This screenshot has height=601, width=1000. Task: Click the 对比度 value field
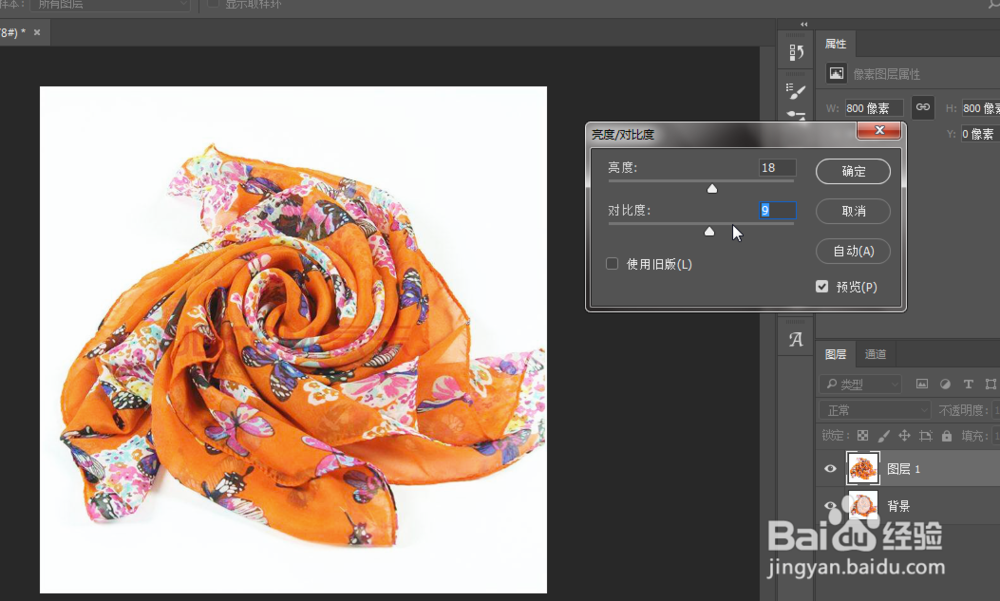pos(777,210)
